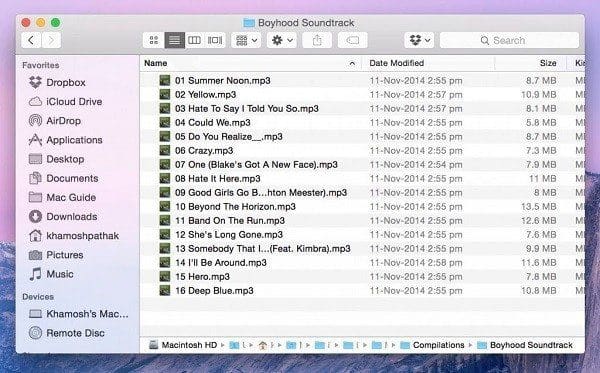600x373 pixels.
Task: Click the home folder icon in path bar
Action: pos(262,345)
